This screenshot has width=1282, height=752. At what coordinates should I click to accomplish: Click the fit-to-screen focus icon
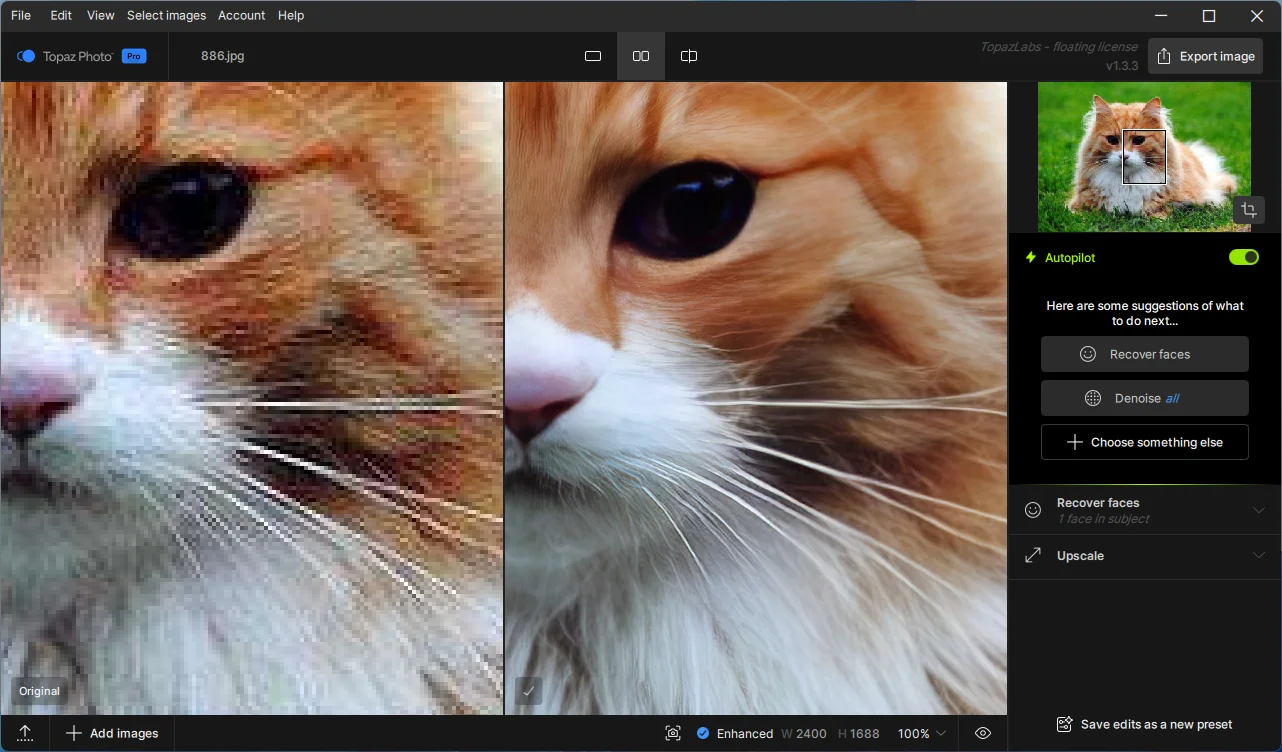coord(673,733)
